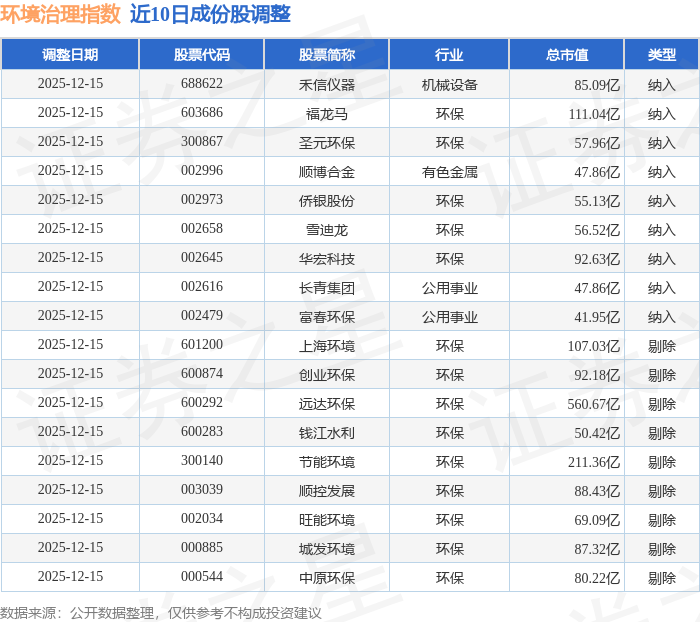Click market value 211.36亿

594,462
